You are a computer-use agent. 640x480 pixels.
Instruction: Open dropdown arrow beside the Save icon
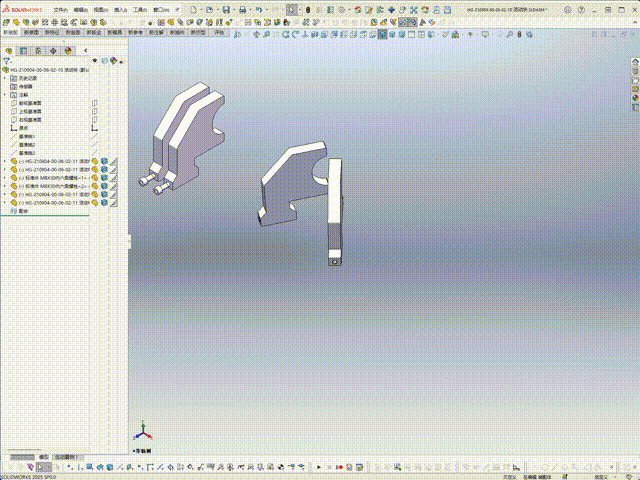point(233,10)
